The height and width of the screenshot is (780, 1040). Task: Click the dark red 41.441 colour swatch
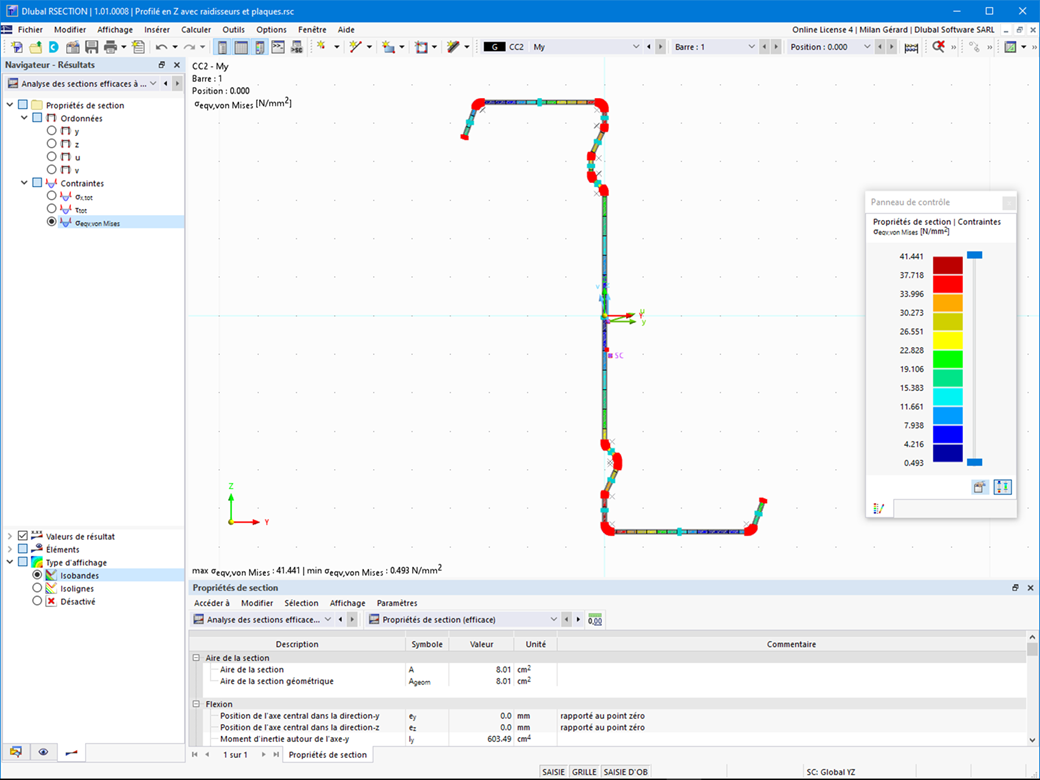[947, 265]
